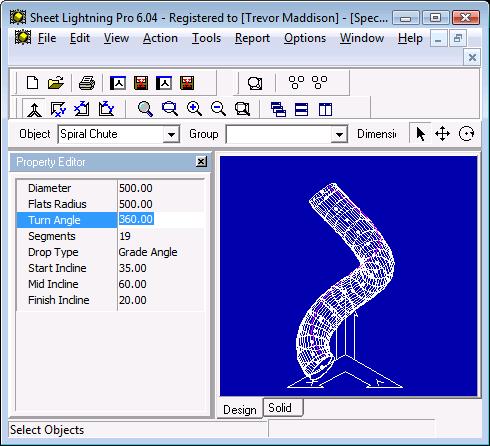Open the Help menu
The height and width of the screenshot is (446, 490).
[x=410, y=38]
